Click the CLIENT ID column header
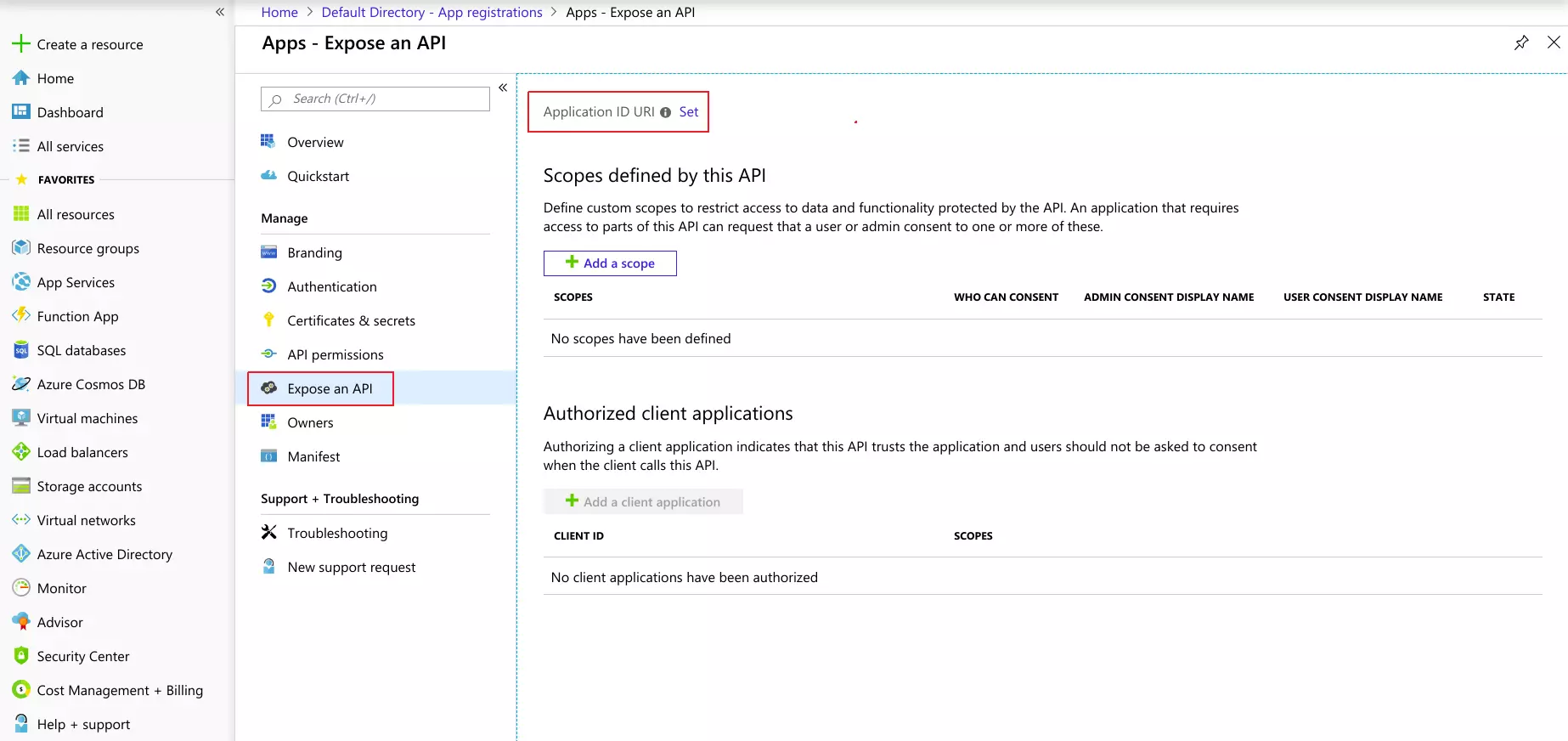This screenshot has width=1568, height=741. [578, 536]
